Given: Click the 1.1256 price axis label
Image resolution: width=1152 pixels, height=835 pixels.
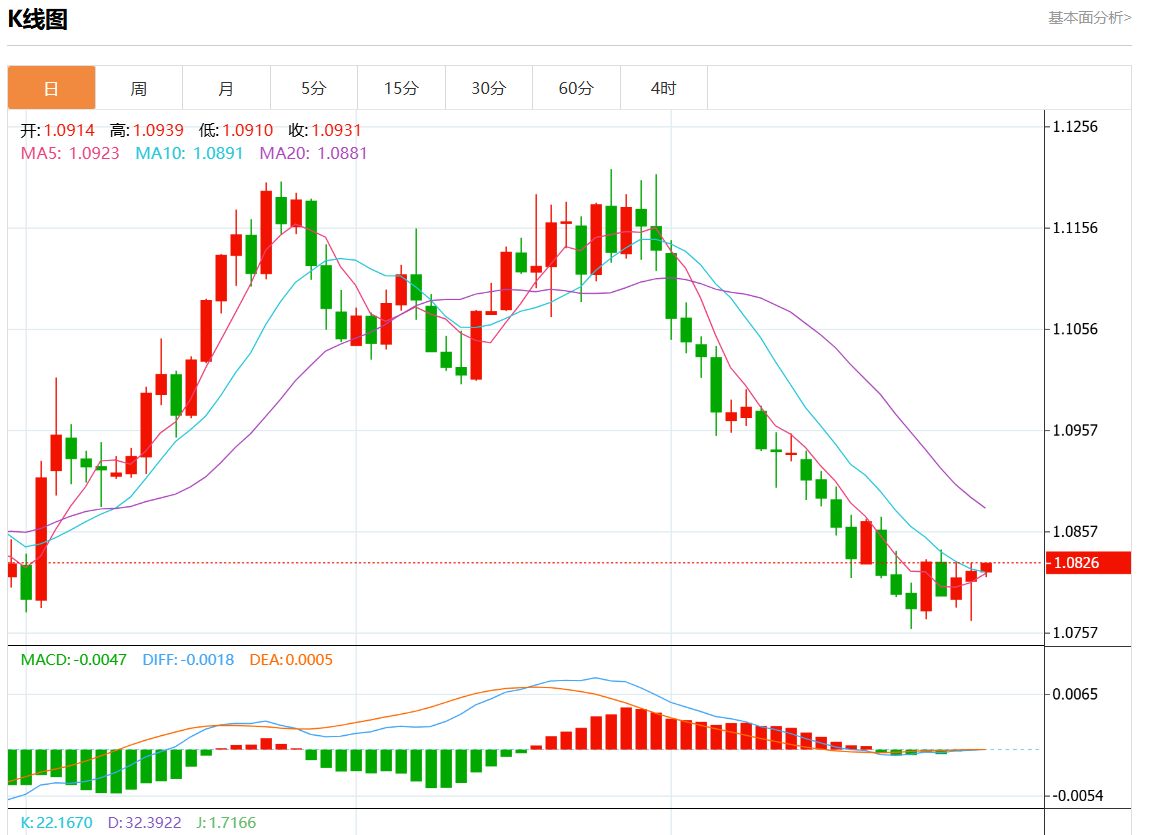Looking at the screenshot, I should pyautogui.click(x=1076, y=127).
